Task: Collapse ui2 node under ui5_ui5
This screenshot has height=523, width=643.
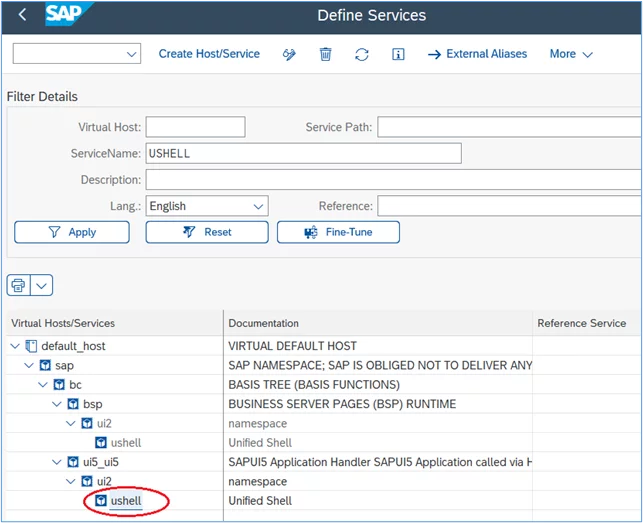Action: coord(71,482)
